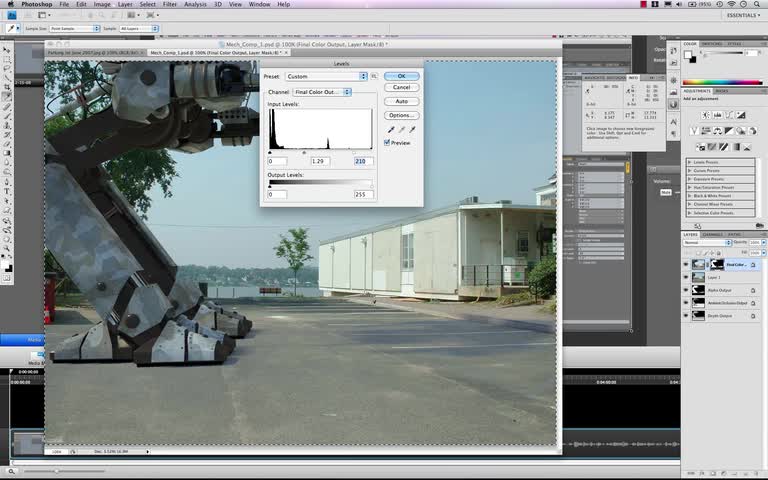768x480 pixels.
Task: Open the Essentials workspace switcher
Action: 743,16
